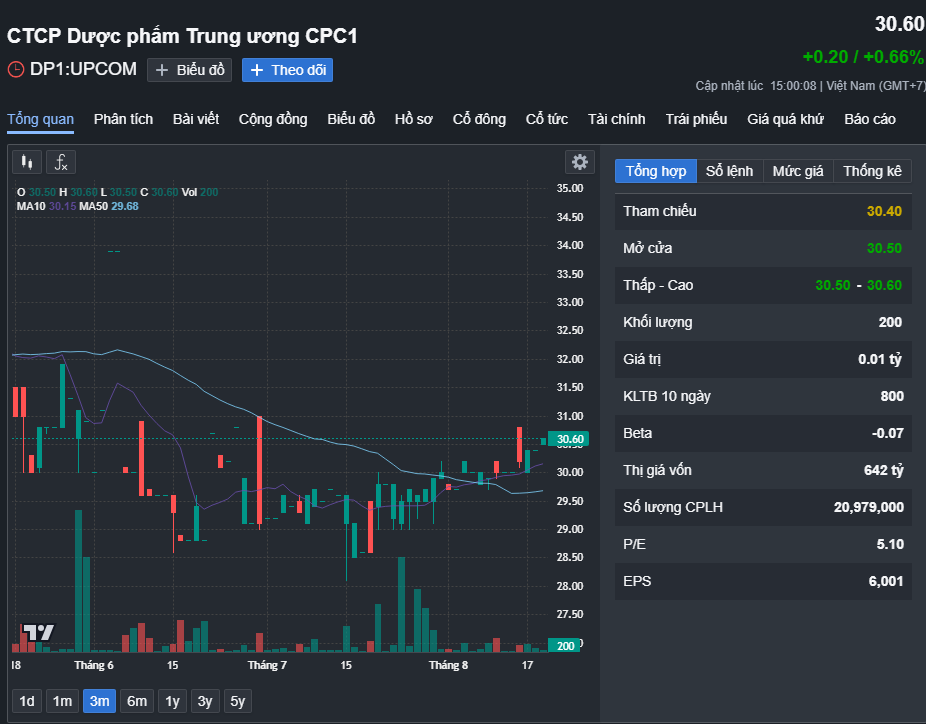Click the 200 volume label on axis
Image resolution: width=926 pixels, height=724 pixels.
tap(565, 645)
